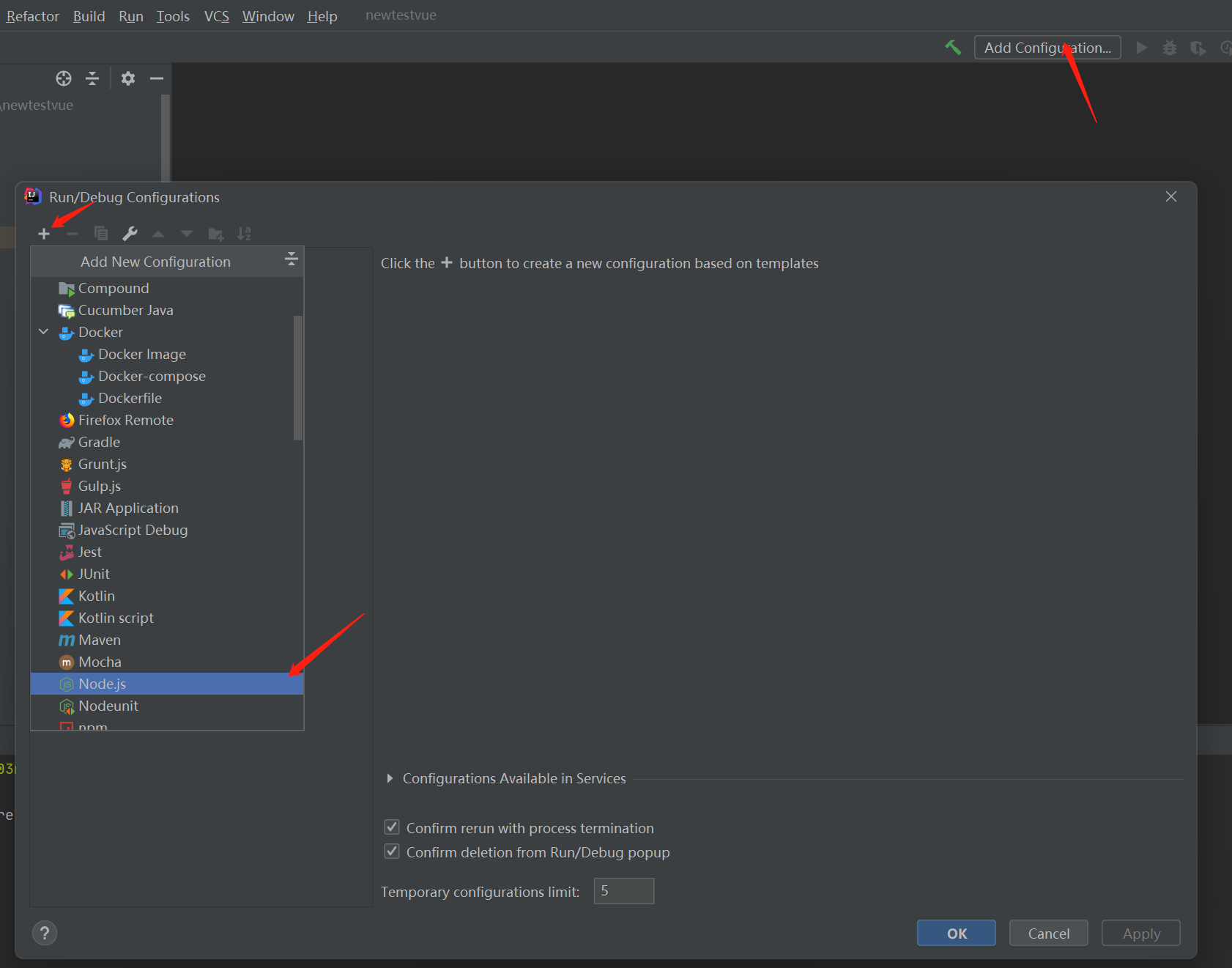Click the wrench Edit Templates icon
The image size is (1232, 968).
point(130,234)
